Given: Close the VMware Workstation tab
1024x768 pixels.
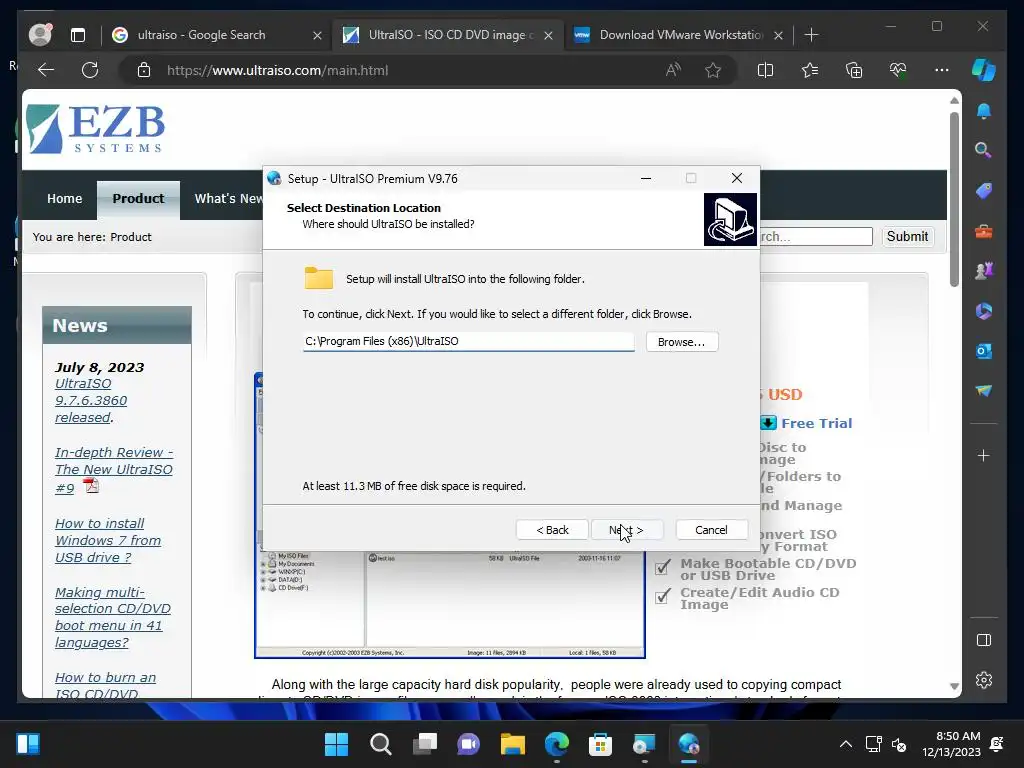Looking at the screenshot, I should coord(778,35).
